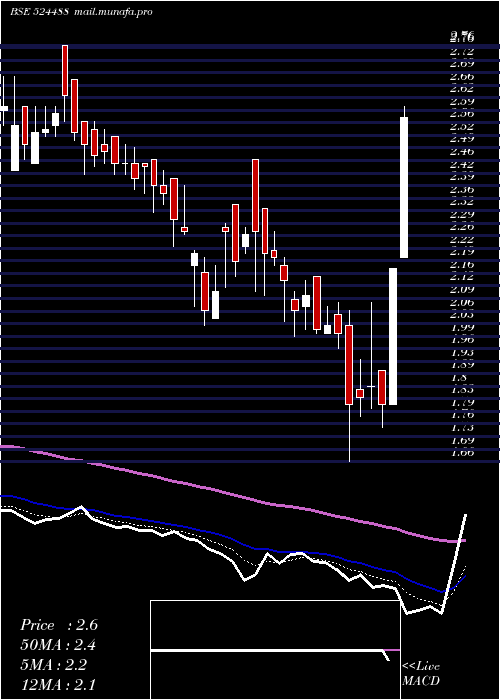Click the 2.72 price axis label
The width and height of the screenshot is (500, 700).
click(462, 52)
